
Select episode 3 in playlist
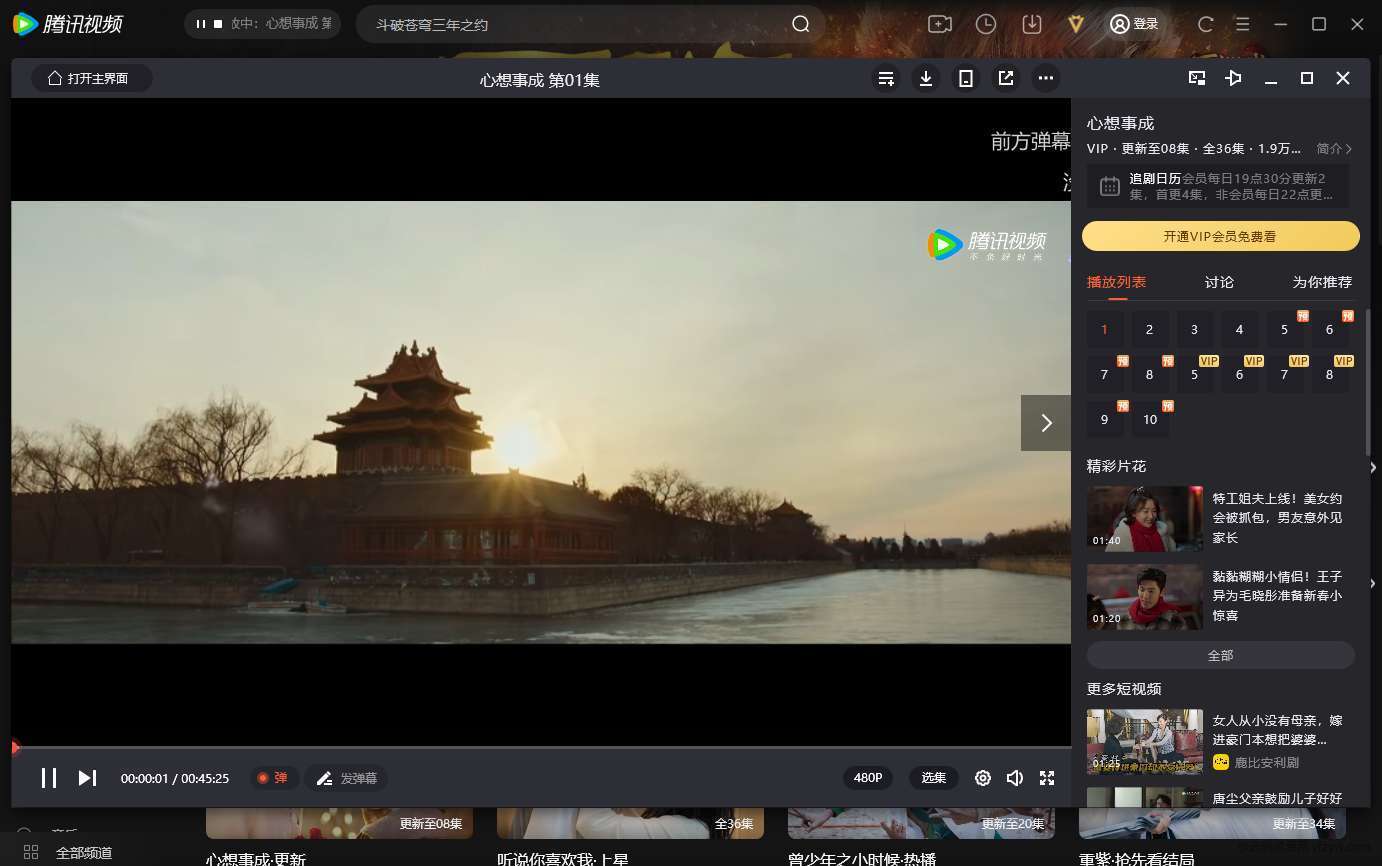click(1194, 329)
